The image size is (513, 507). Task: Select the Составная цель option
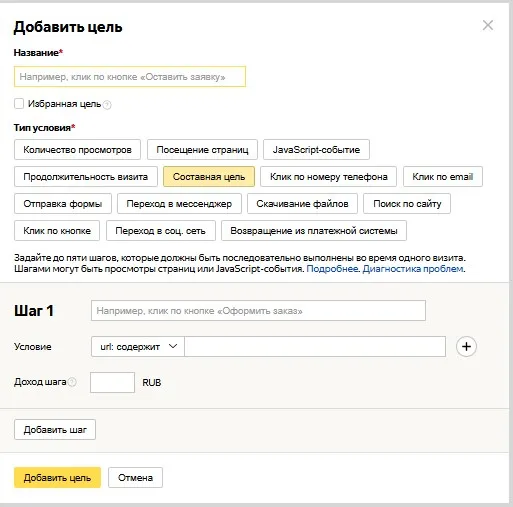click(209, 177)
